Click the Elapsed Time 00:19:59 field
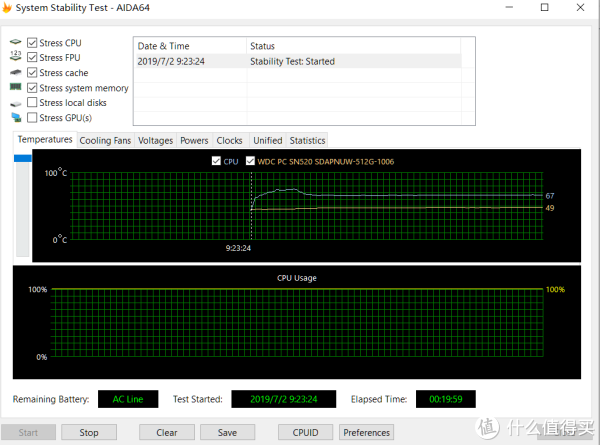The image size is (600, 445). click(x=446, y=399)
